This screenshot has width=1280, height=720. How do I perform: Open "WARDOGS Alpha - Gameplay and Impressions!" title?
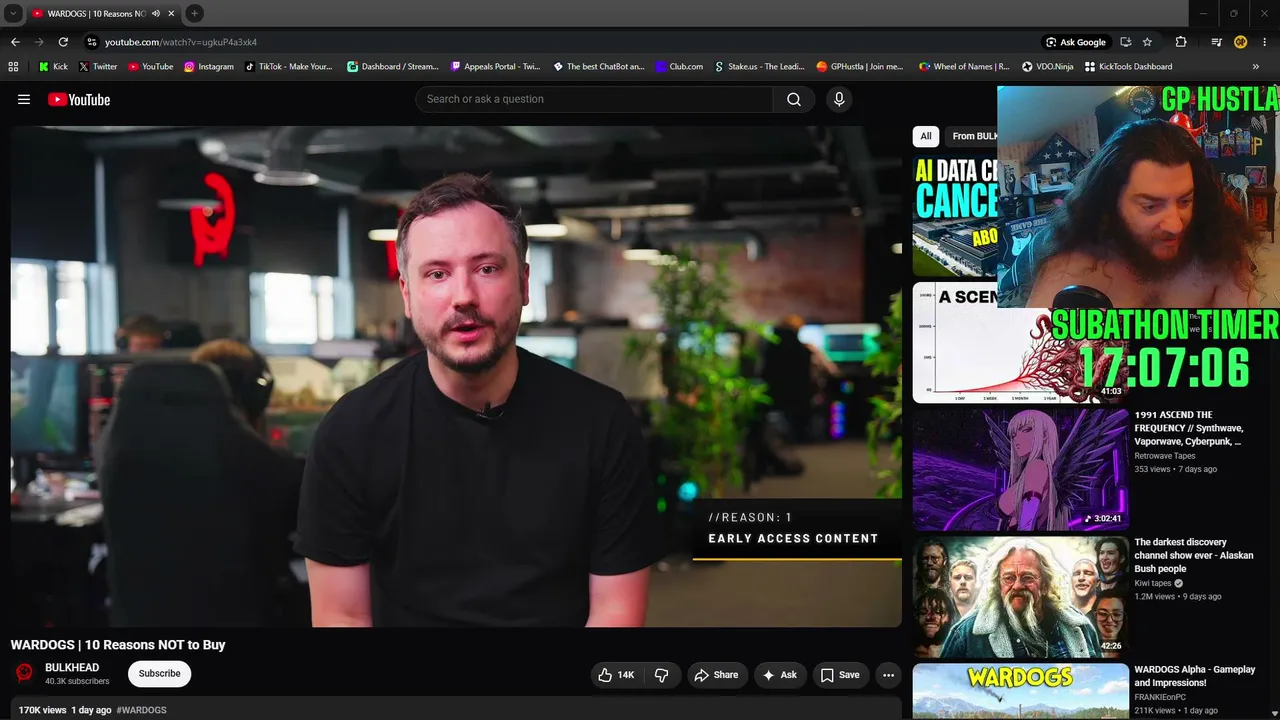click(x=1195, y=676)
